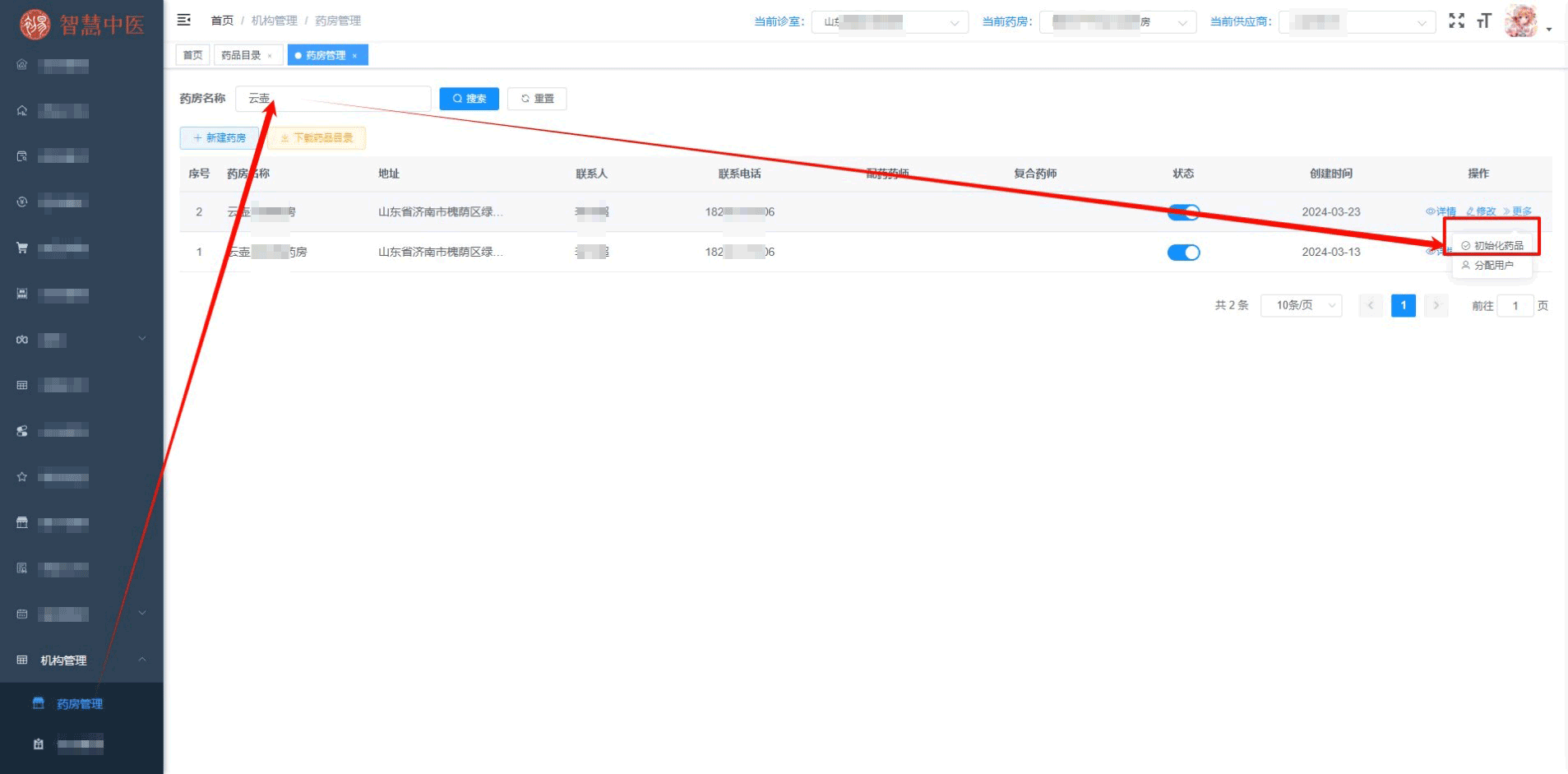Viewport: 1568px width, 774px height.
Task: Enter fullscreen mode via top-right icon
Action: [x=1456, y=21]
